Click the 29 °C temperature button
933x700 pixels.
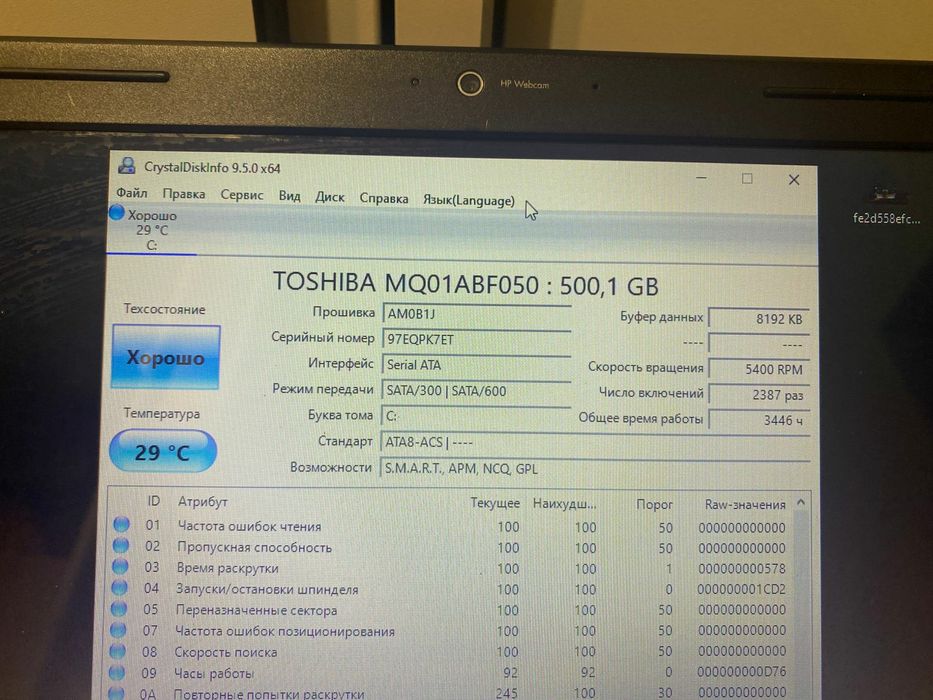(162, 452)
